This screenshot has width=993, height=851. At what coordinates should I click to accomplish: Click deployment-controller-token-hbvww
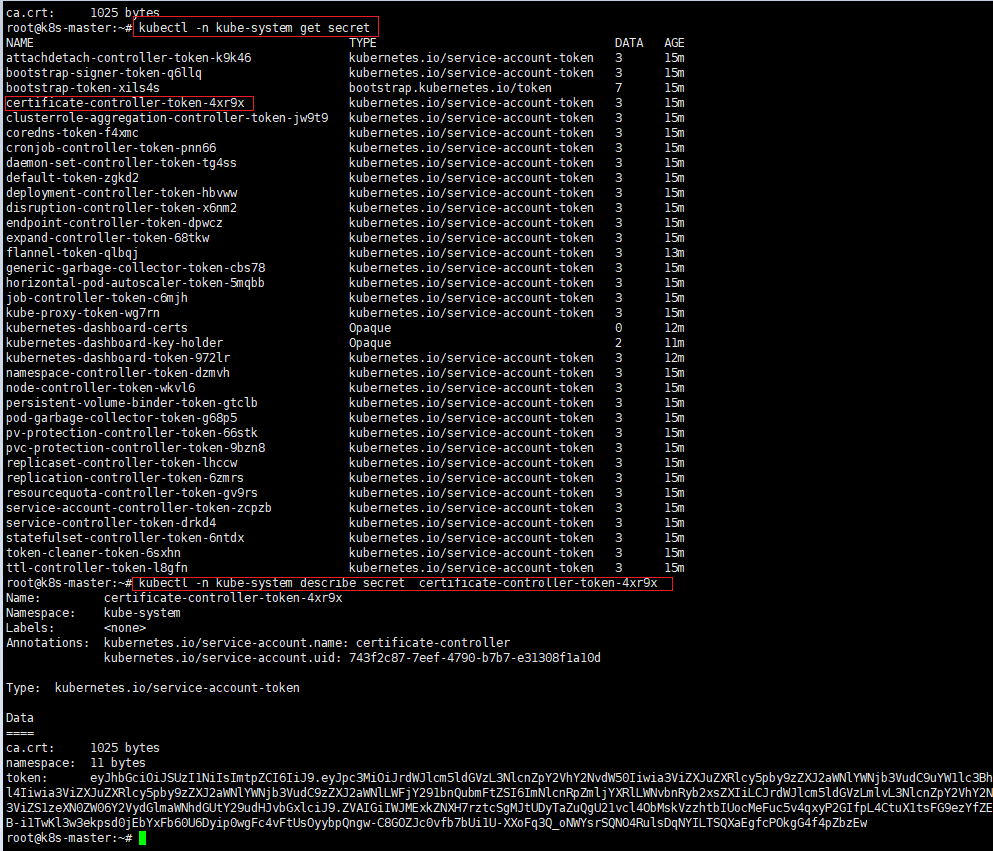click(x=122, y=192)
